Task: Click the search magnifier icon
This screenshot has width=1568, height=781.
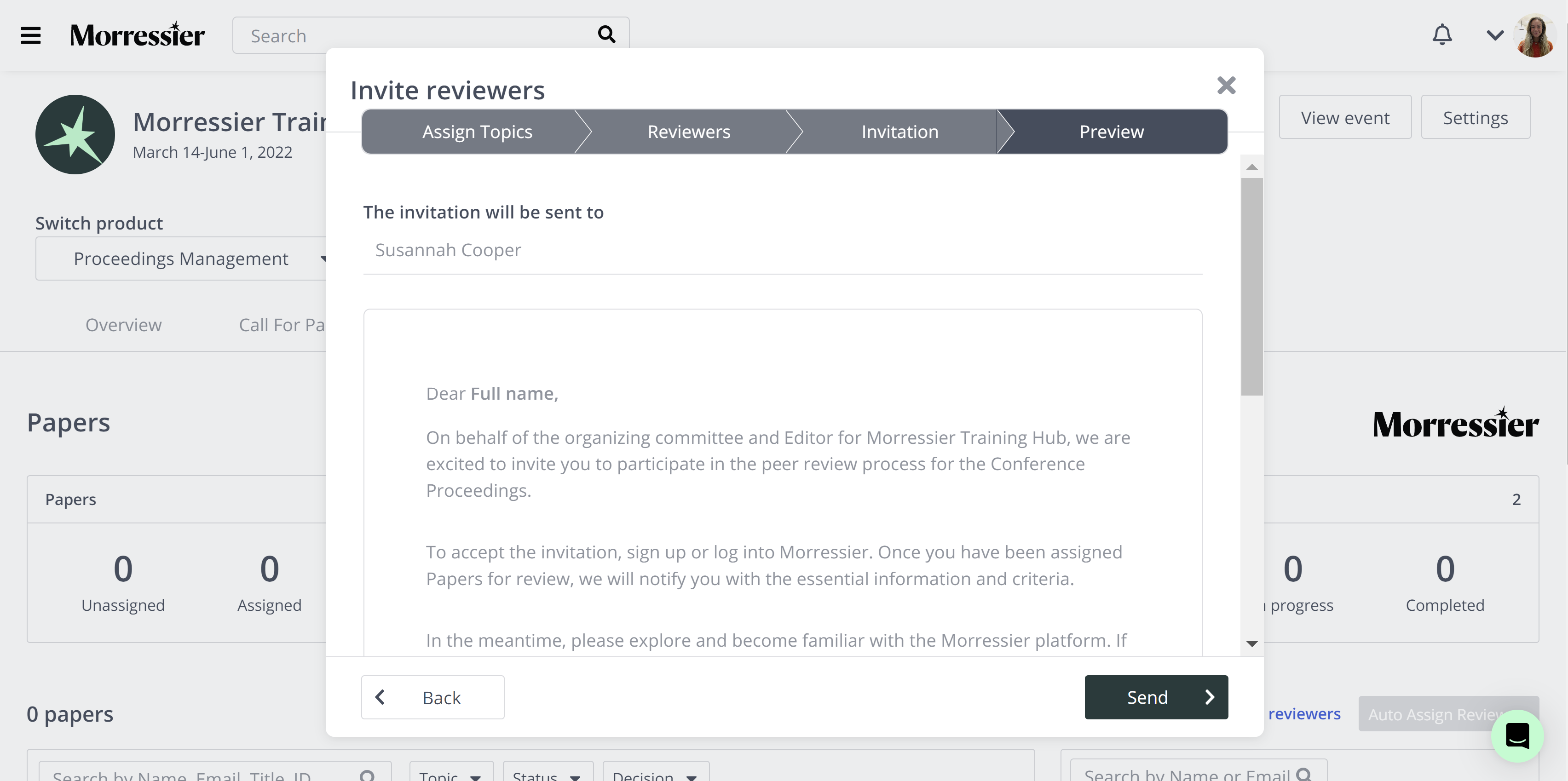Action: [606, 34]
